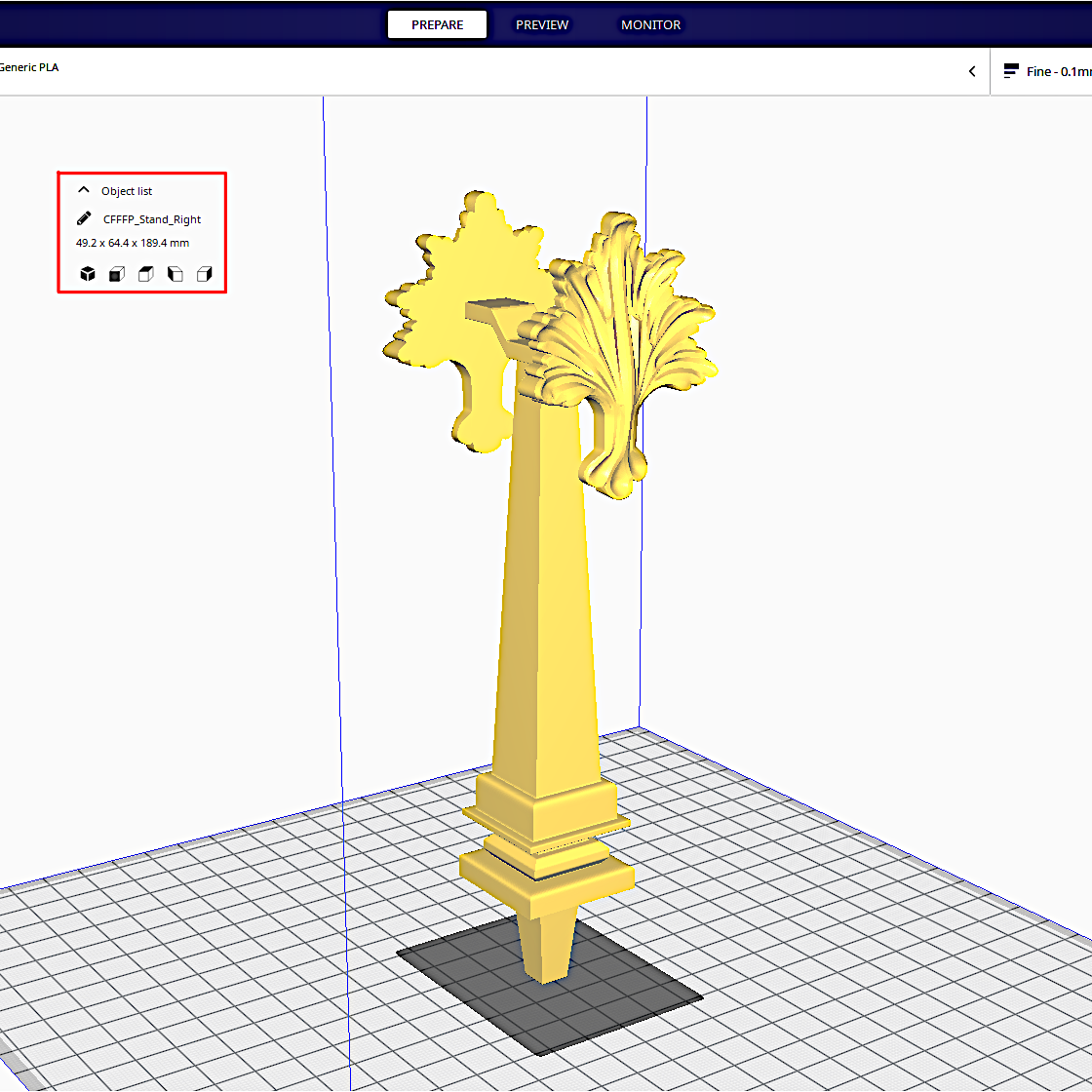1092x1092 pixels.
Task: Collapse the configuration panel with left chevron
Action: pos(971,71)
